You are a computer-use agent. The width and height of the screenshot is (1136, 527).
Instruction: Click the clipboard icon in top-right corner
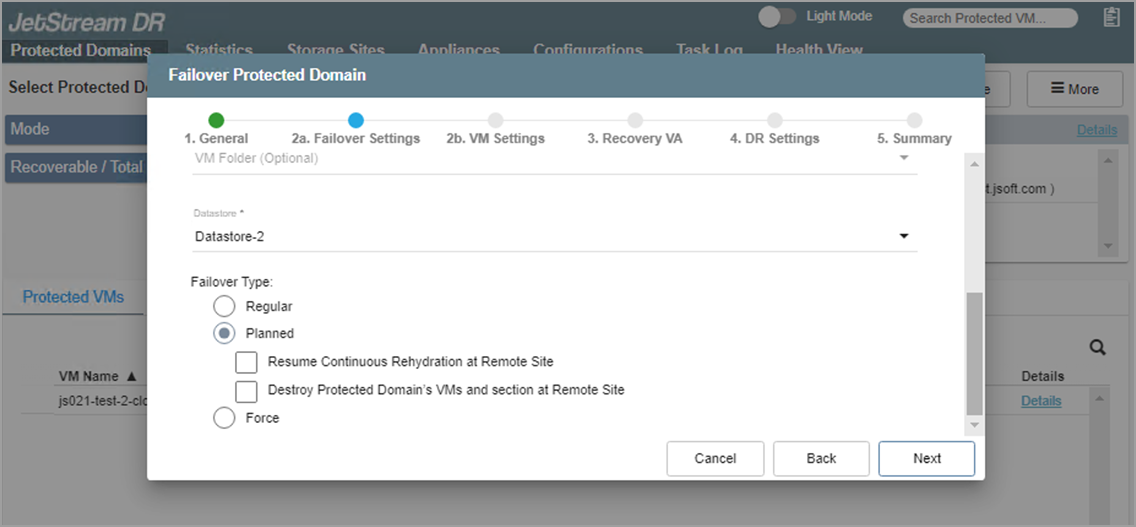point(1111,17)
